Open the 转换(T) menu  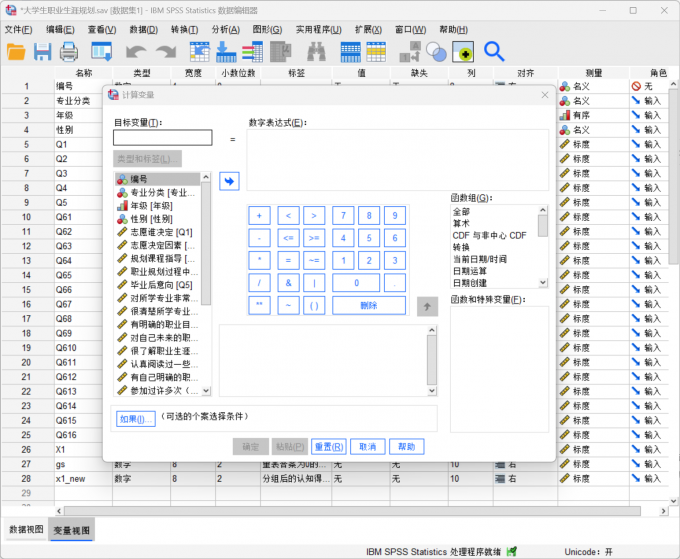(x=184, y=29)
